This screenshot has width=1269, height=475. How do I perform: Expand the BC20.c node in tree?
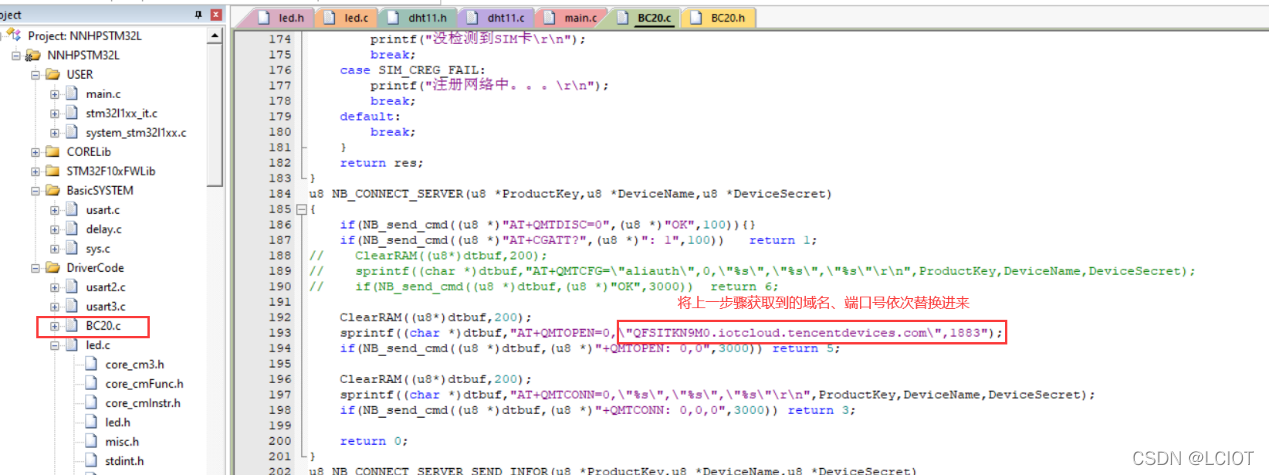[55, 326]
